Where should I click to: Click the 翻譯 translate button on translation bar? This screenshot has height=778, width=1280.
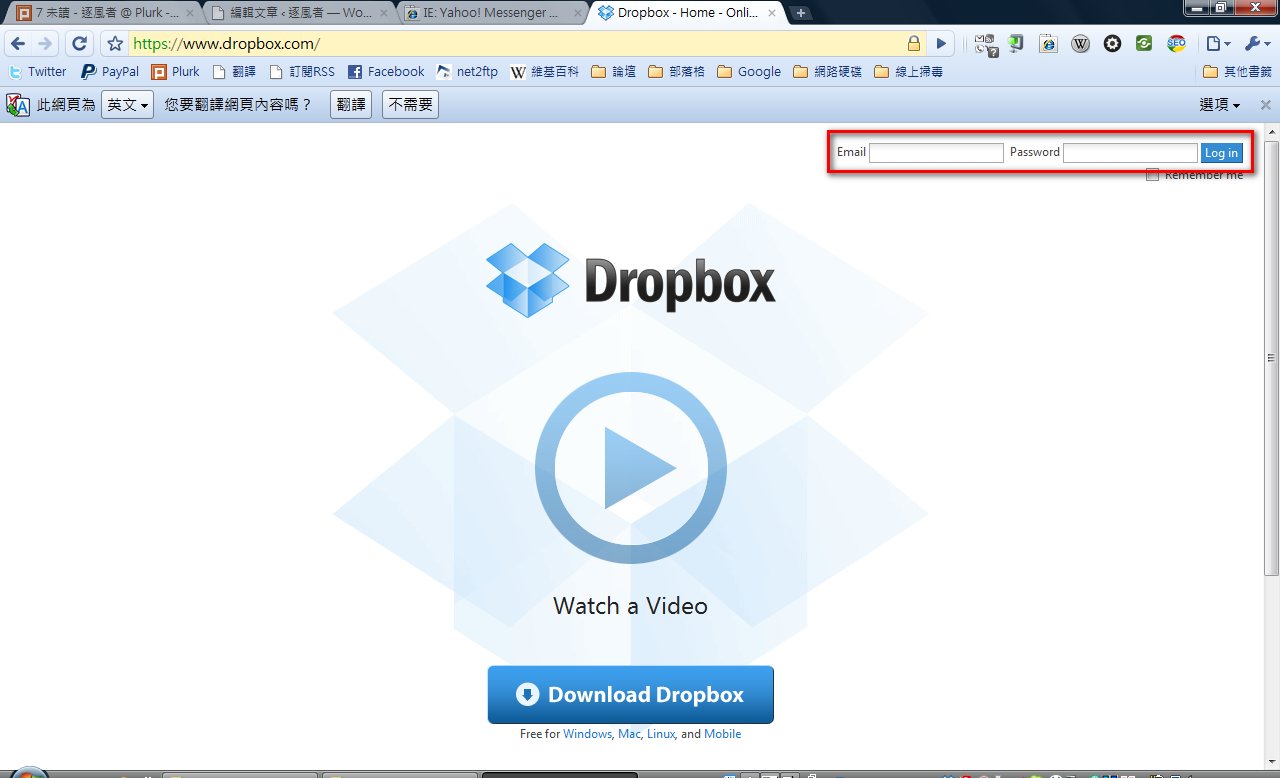(x=351, y=105)
